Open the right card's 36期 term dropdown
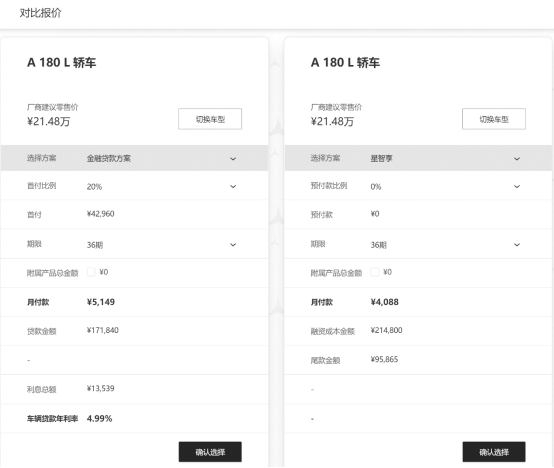Viewport: 554px width, 468px height. pyautogui.click(x=418, y=244)
